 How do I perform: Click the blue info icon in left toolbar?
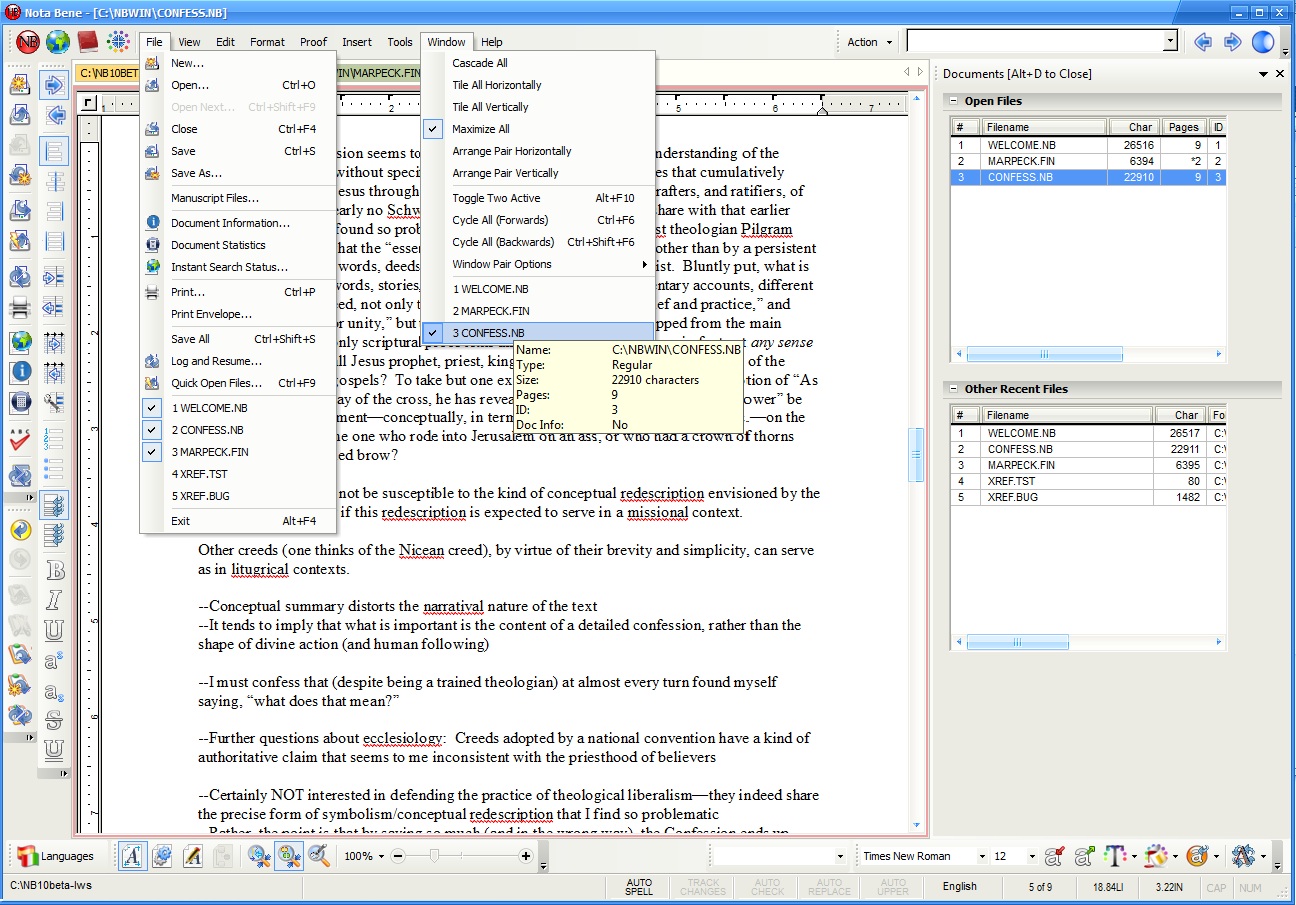click(20, 372)
